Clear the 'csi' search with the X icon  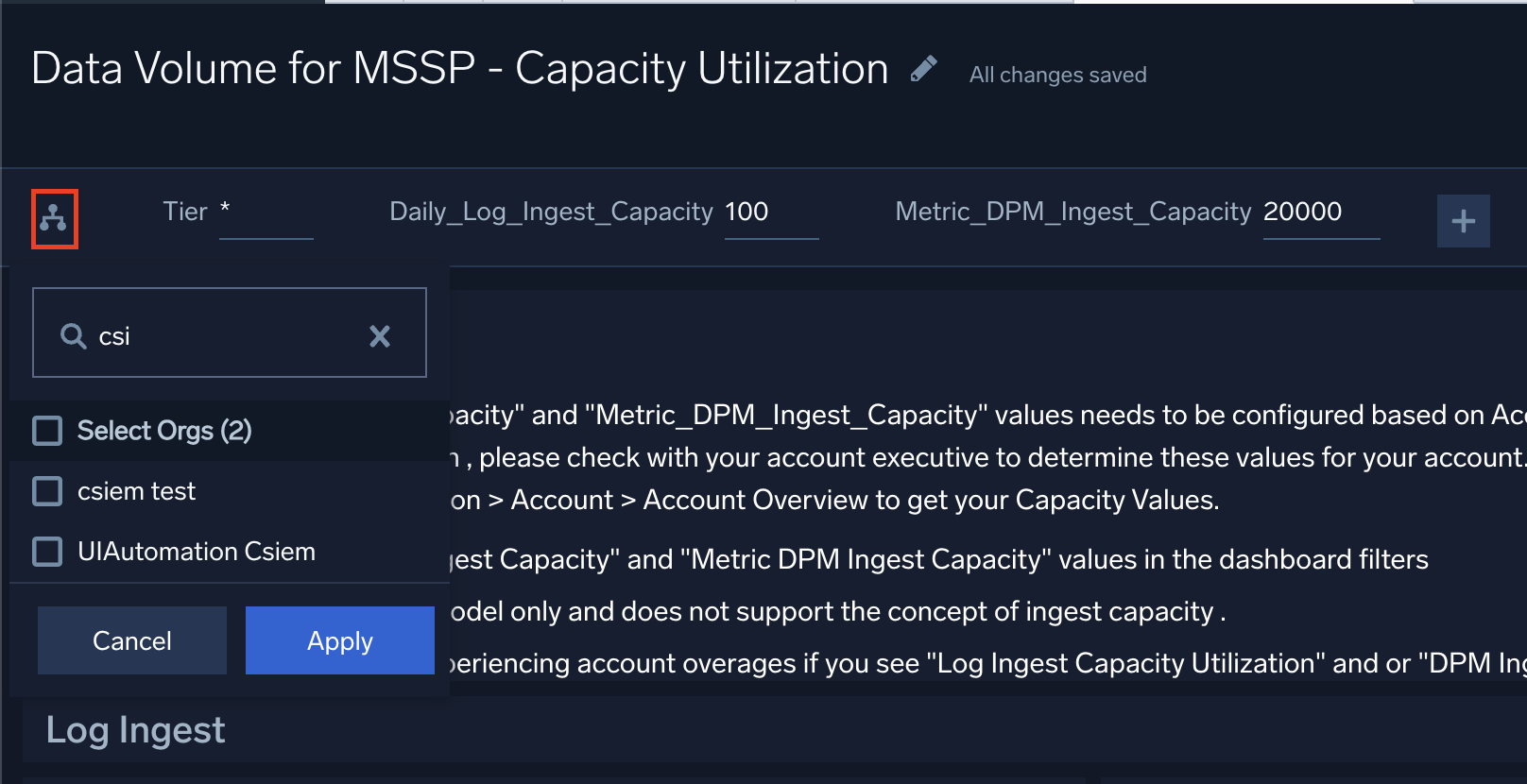tap(380, 336)
